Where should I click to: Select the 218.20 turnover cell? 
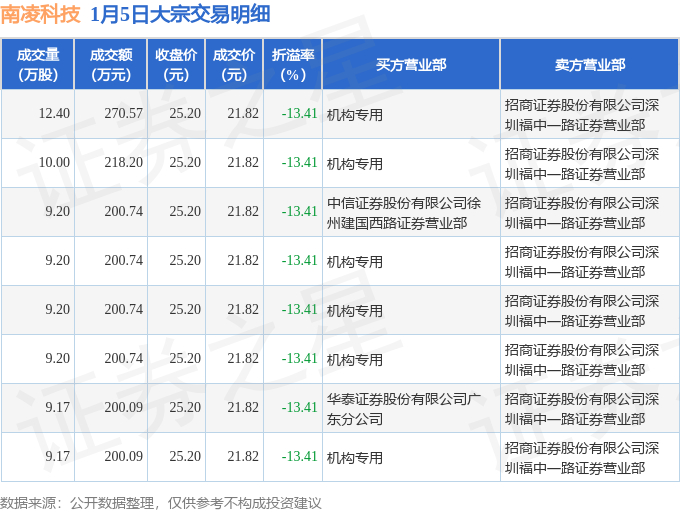(123, 163)
